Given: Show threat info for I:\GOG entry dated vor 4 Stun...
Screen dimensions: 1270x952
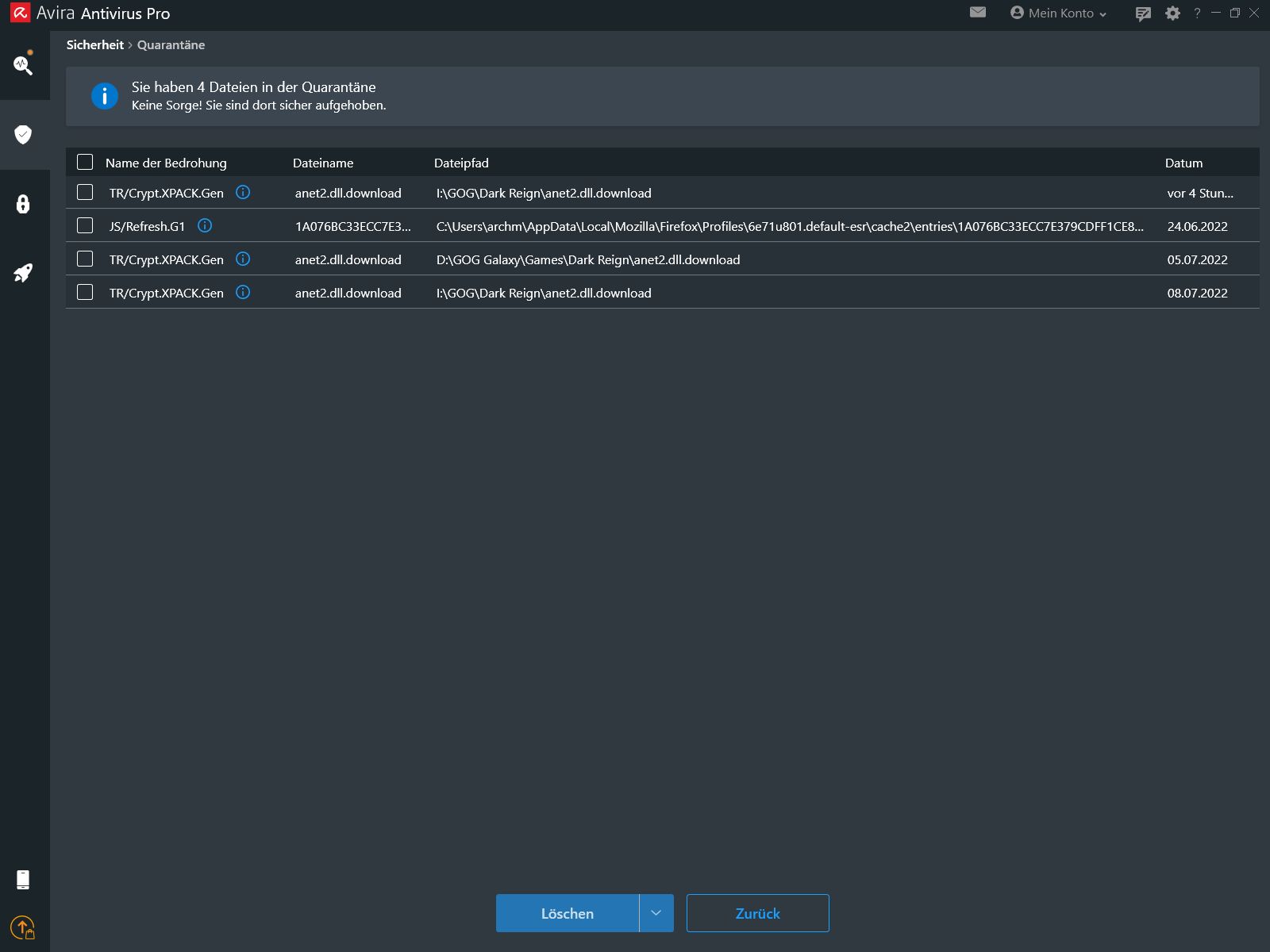Looking at the screenshot, I should point(244,192).
